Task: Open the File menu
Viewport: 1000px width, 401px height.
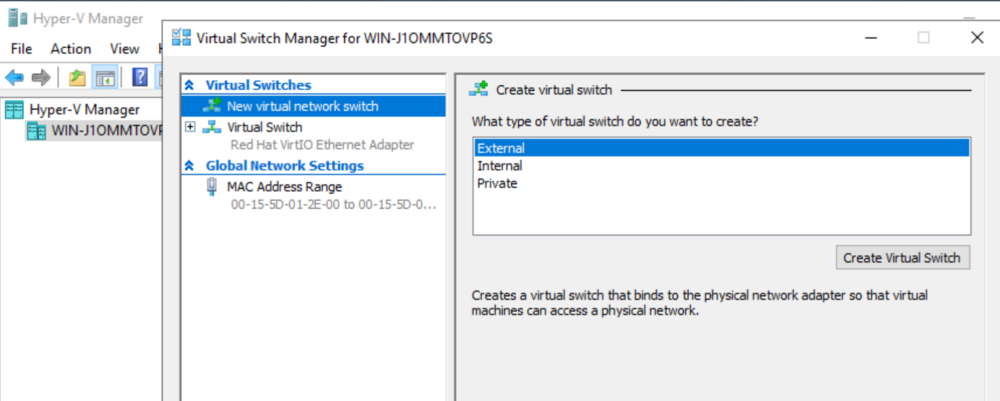Action: (21, 49)
